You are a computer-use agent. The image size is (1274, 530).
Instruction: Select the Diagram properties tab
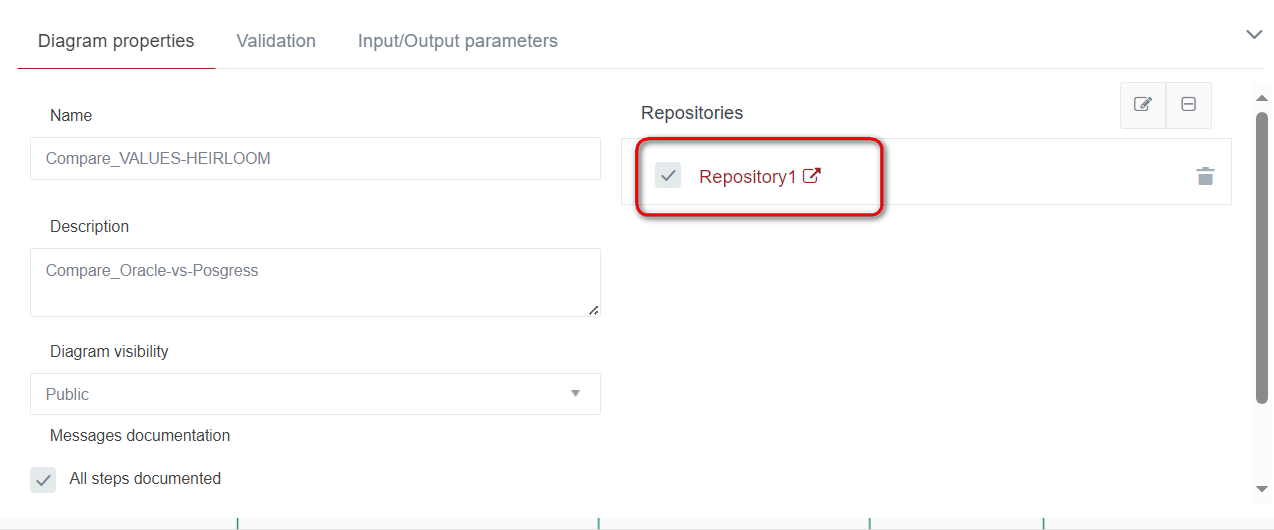(x=116, y=41)
